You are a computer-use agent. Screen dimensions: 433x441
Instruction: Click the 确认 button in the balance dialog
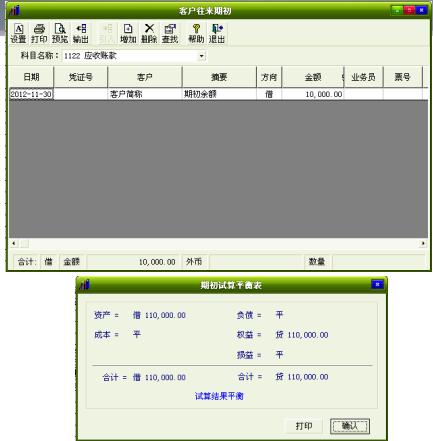(350, 426)
